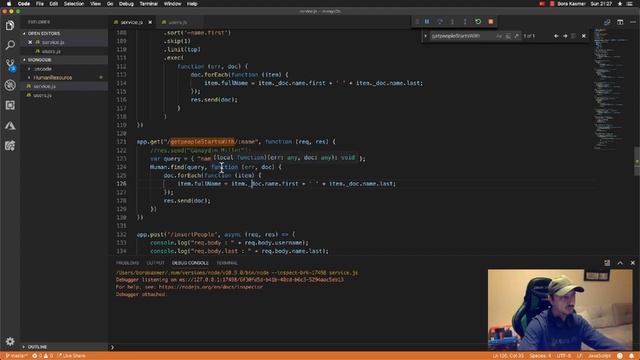The height and width of the screenshot is (360, 640).
Task: Open the Selection menu in menu bar
Action: tap(74, 4)
